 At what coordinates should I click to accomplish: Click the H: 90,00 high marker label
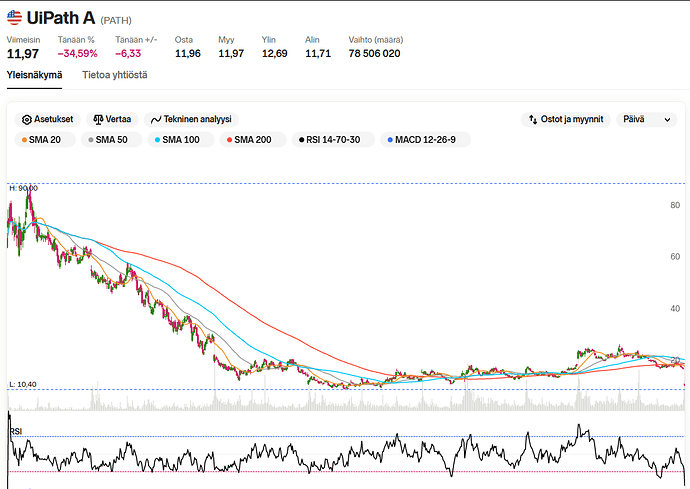24,188
